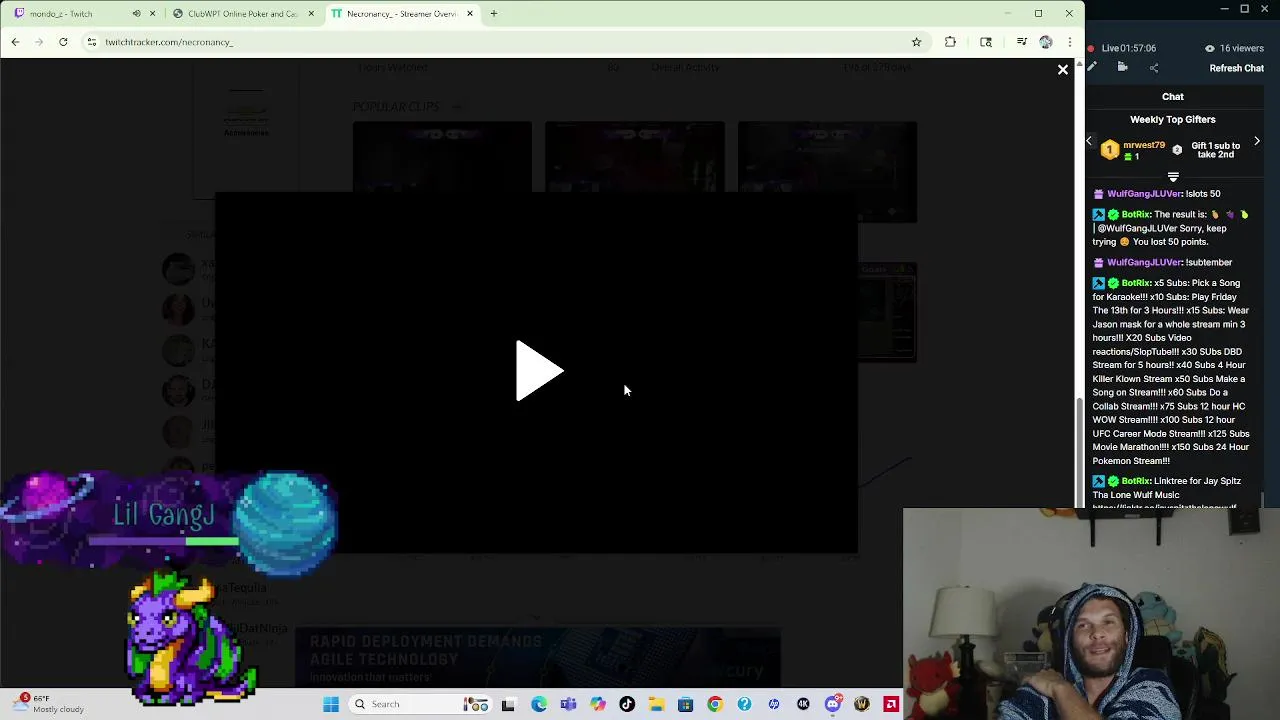The width and height of the screenshot is (1280, 720).
Task: Click the clip camera icon in stream panel
Action: pos(1122,68)
